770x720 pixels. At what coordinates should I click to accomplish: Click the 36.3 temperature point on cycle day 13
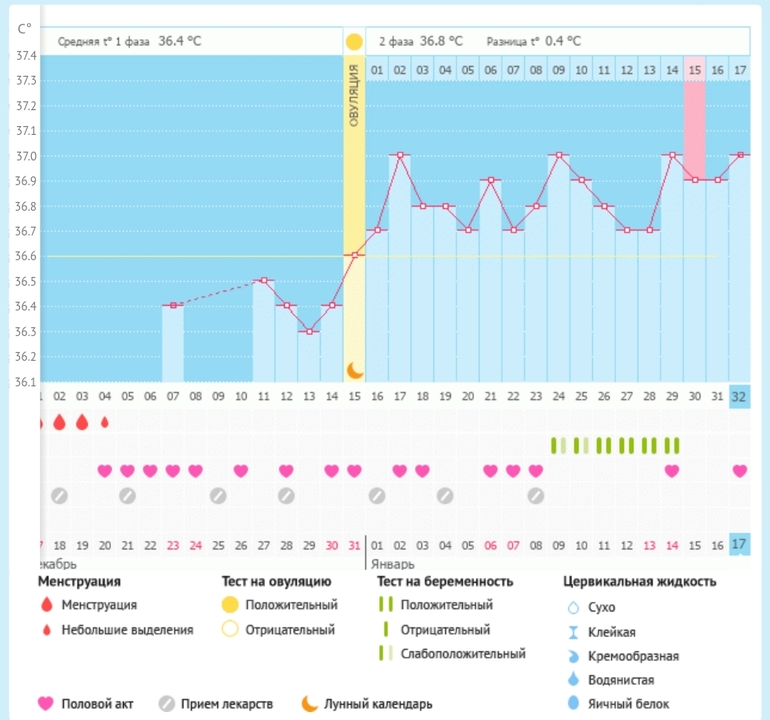[x=309, y=331]
